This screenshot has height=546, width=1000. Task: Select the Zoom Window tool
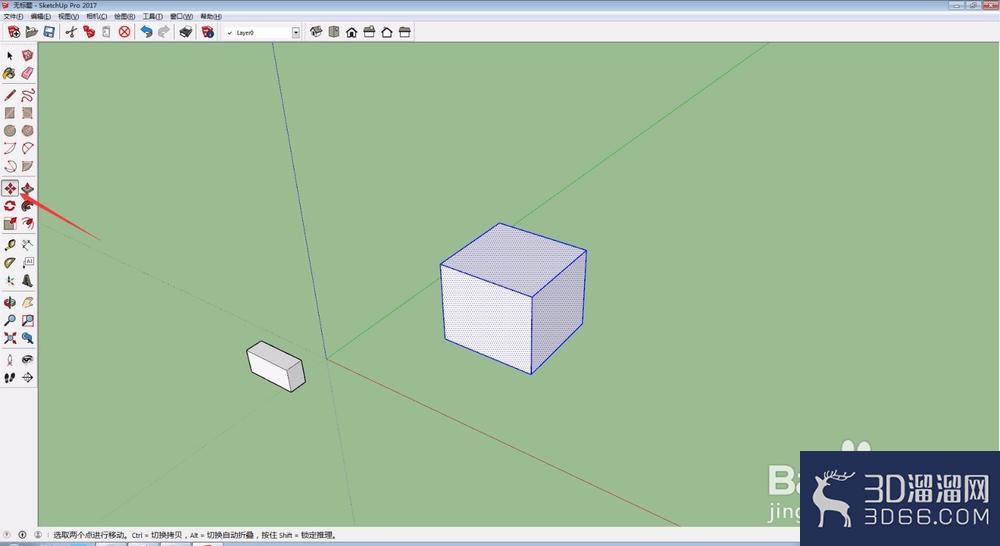[27, 320]
